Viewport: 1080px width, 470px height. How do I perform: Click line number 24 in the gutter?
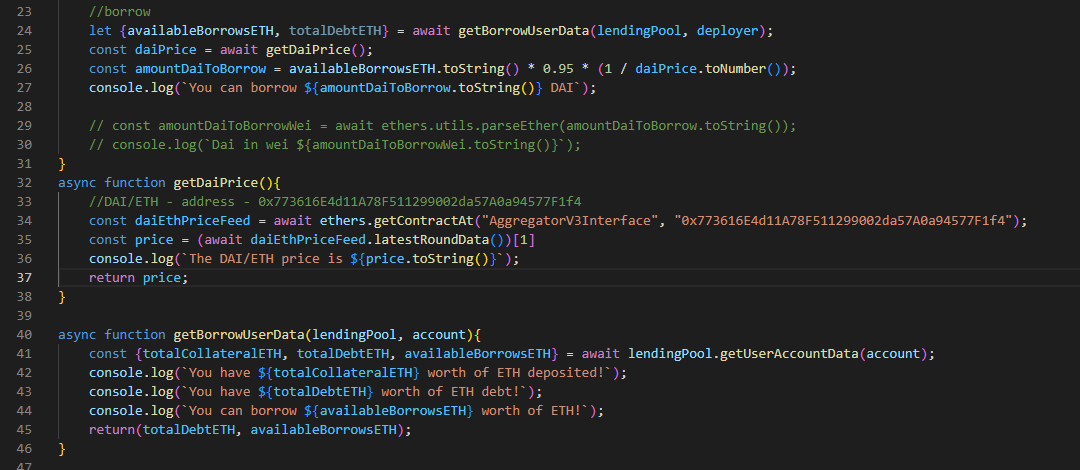click(x=24, y=31)
